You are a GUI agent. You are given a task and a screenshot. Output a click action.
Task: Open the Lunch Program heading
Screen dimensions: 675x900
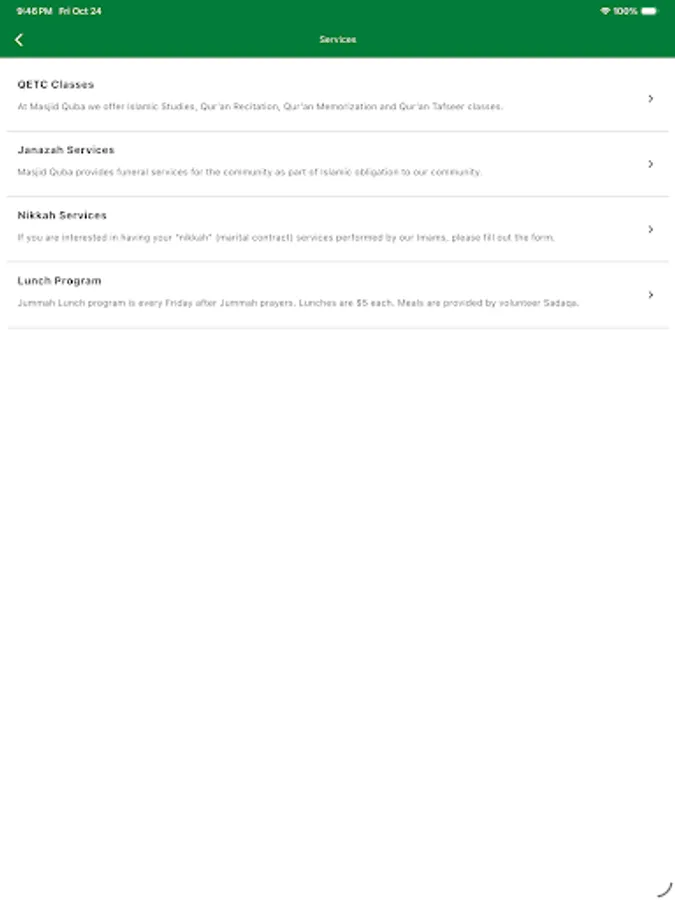[x=59, y=281]
